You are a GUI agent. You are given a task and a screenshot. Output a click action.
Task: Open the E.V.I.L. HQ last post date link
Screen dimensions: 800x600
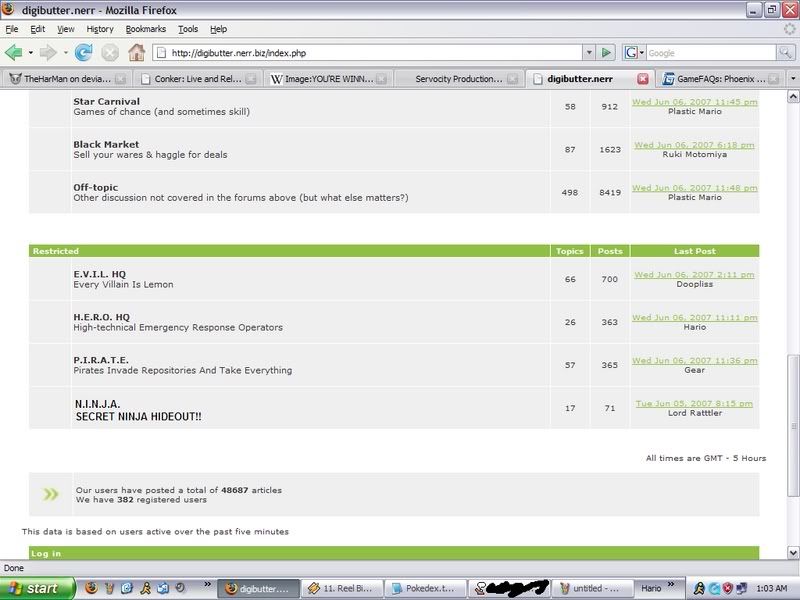tap(694, 274)
